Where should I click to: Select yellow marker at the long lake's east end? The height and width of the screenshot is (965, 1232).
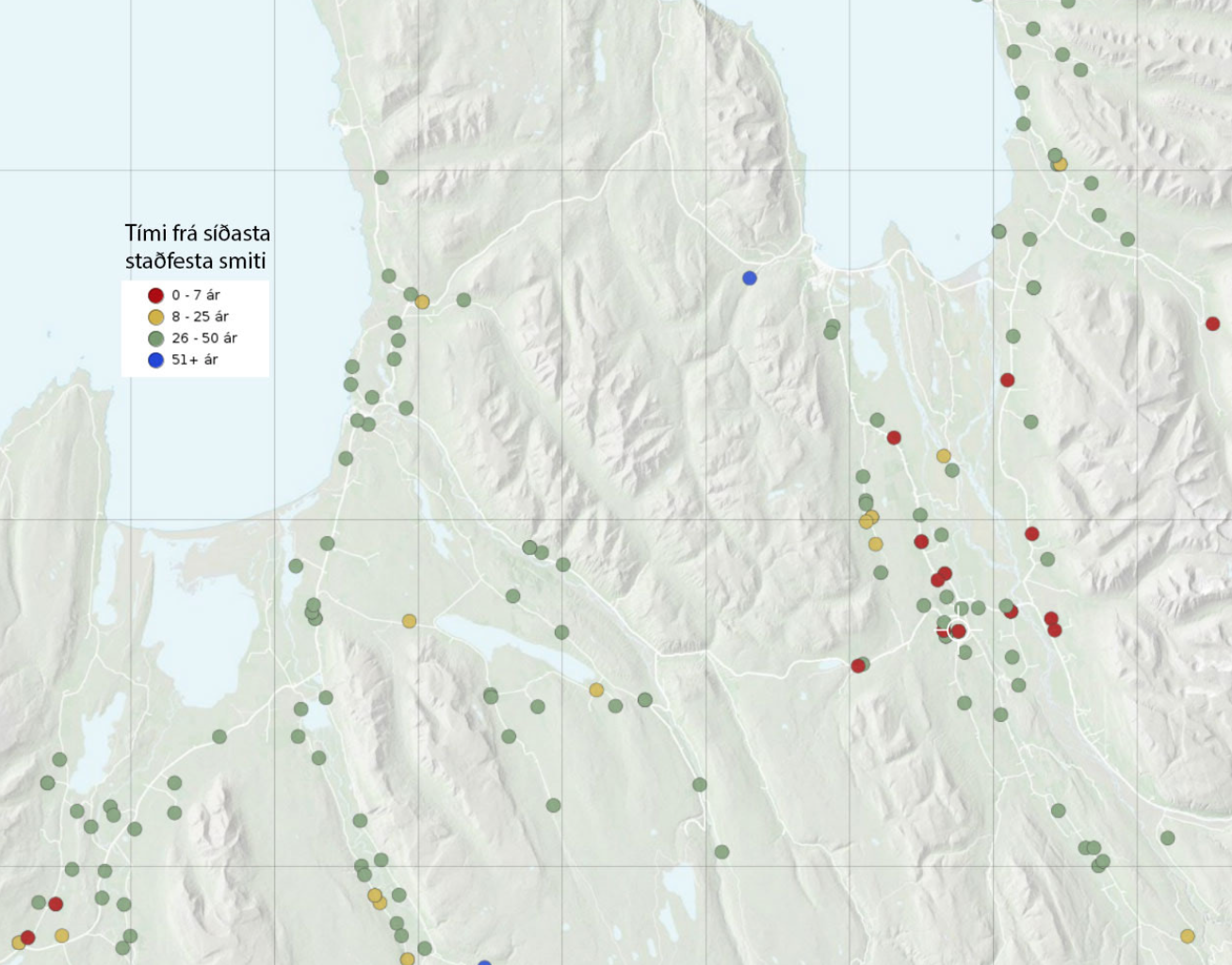click(596, 690)
